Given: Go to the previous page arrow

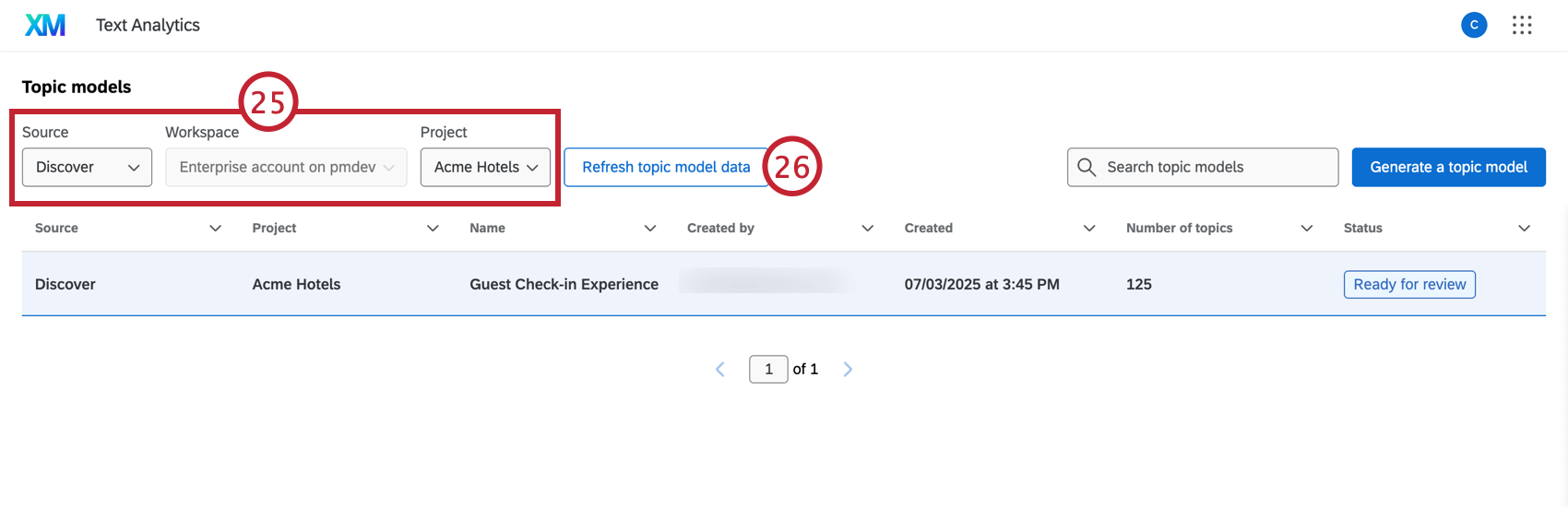Looking at the screenshot, I should [x=720, y=370].
